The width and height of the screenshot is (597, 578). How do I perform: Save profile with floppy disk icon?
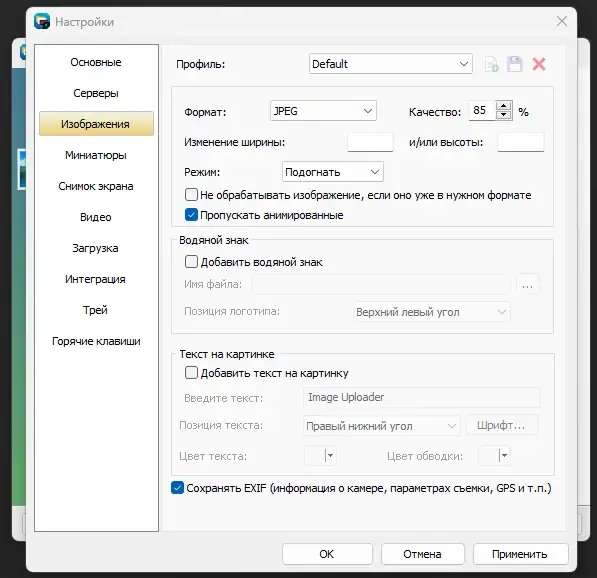click(515, 64)
